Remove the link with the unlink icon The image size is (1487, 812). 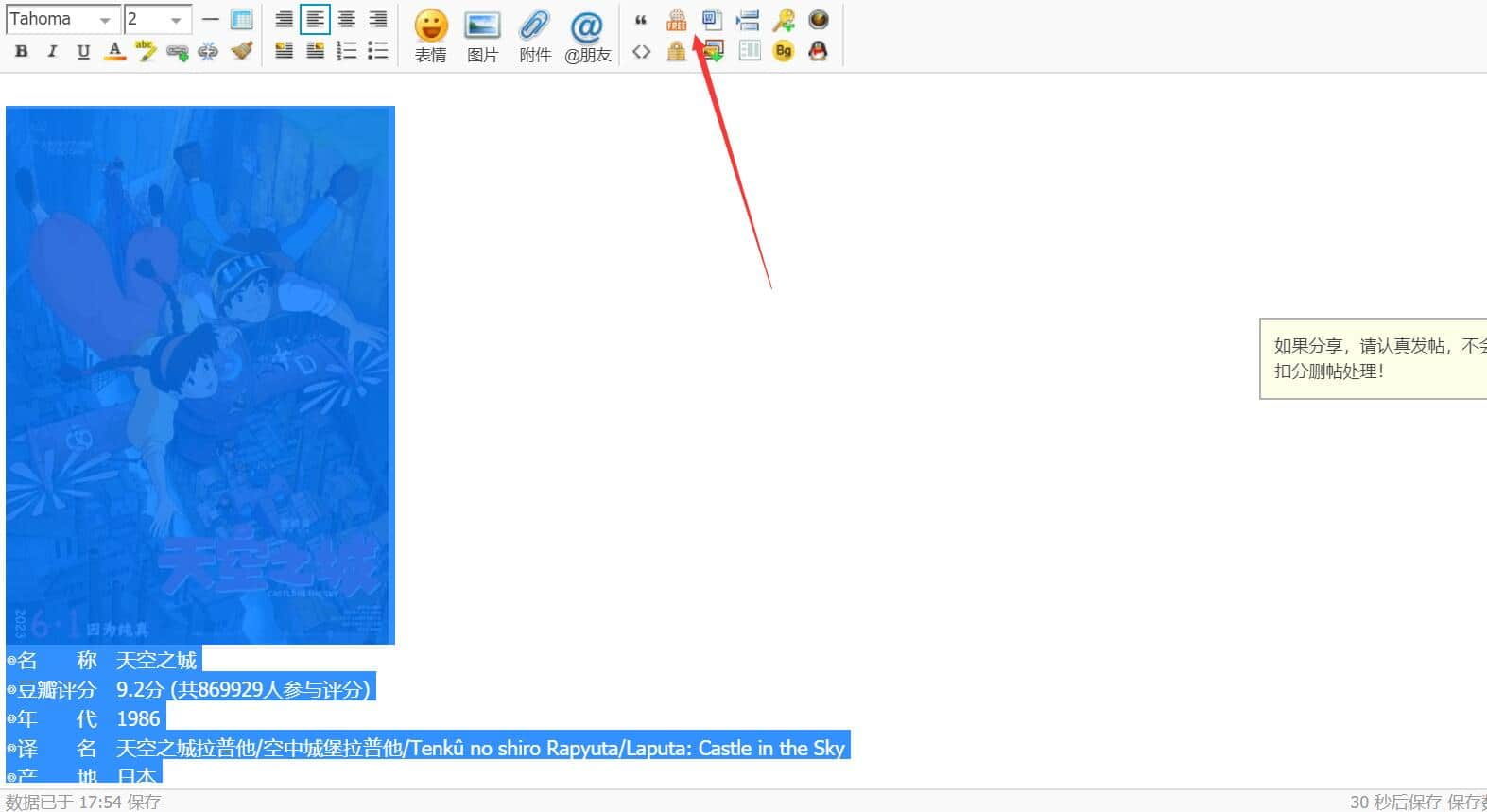(208, 51)
